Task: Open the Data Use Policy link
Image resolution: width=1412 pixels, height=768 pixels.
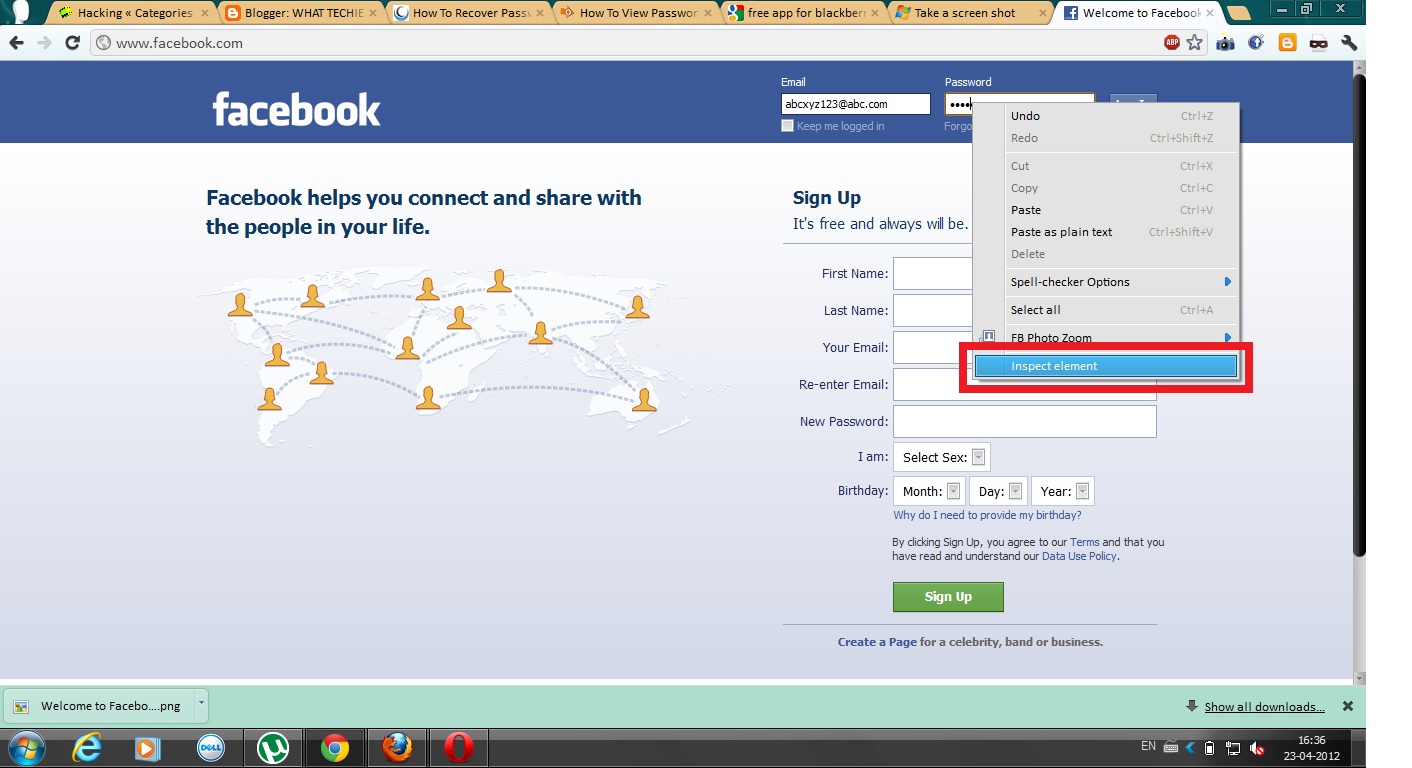Action: 1079,556
